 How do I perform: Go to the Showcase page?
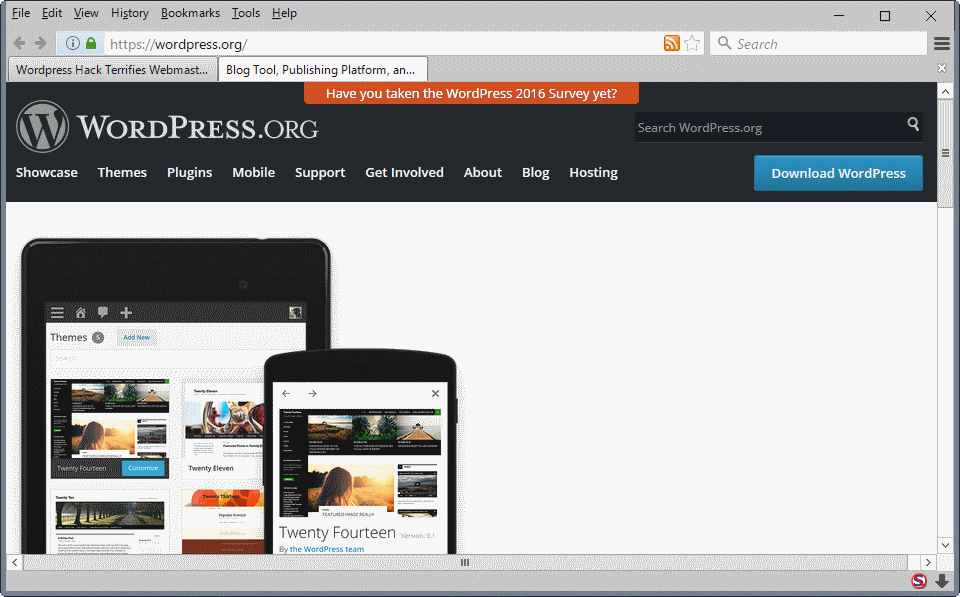tap(47, 173)
